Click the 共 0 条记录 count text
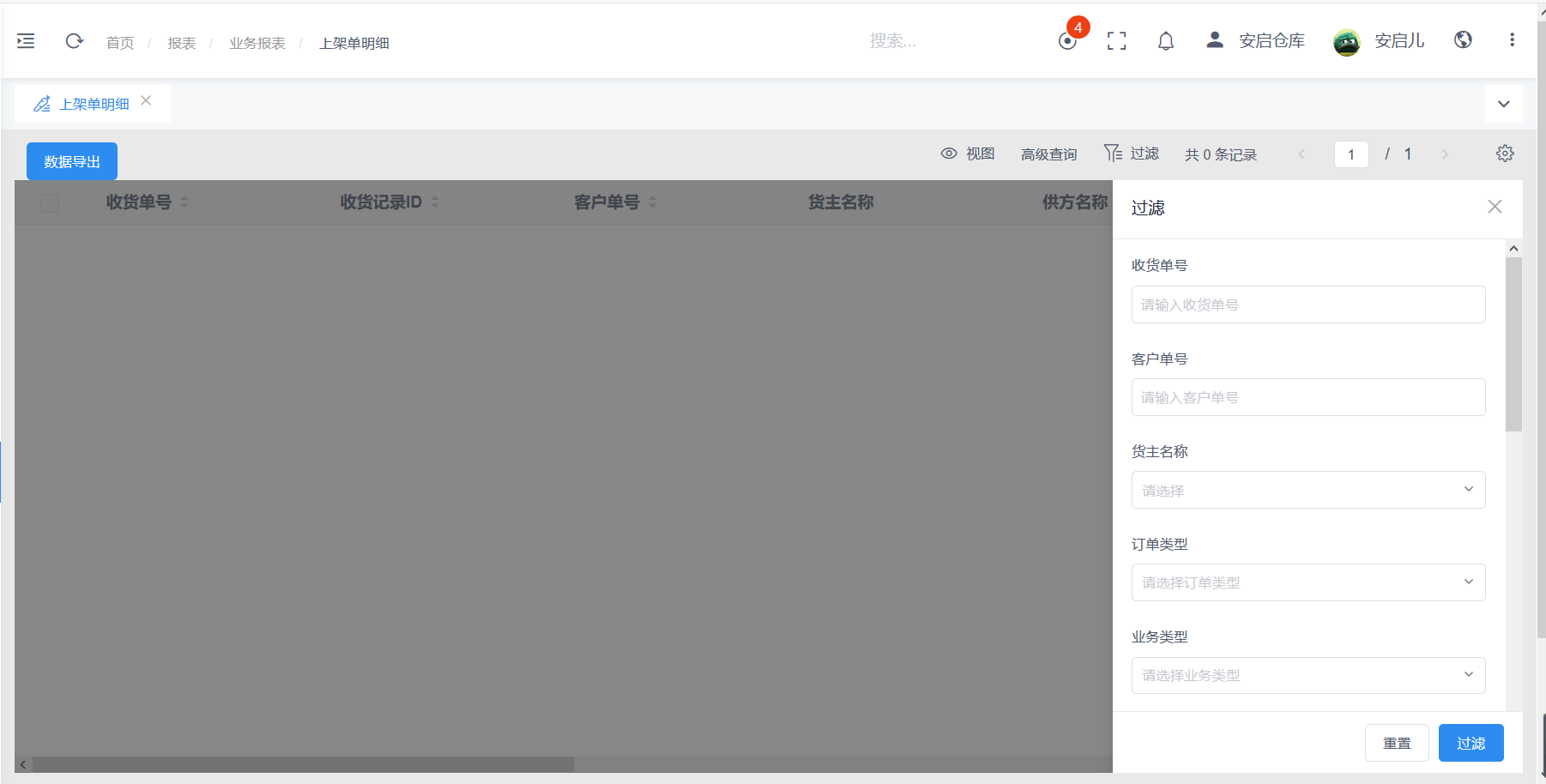The height and width of the screenshot is (784, 1546). click(1220, 154)
